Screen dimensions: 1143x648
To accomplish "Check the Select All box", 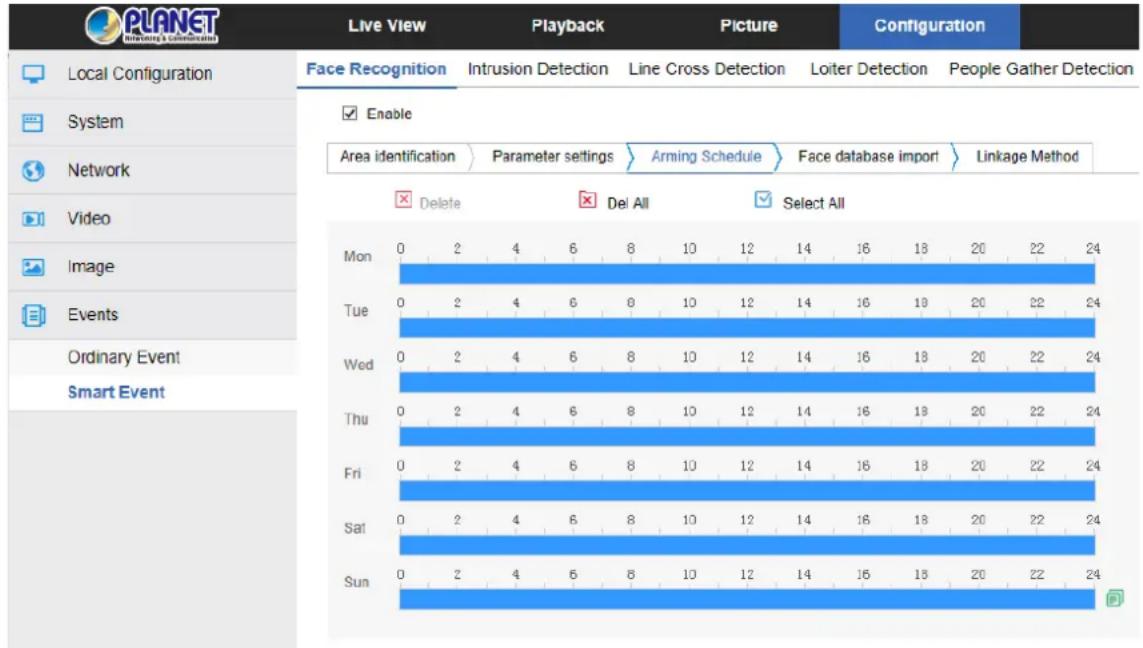I will 762,200.
